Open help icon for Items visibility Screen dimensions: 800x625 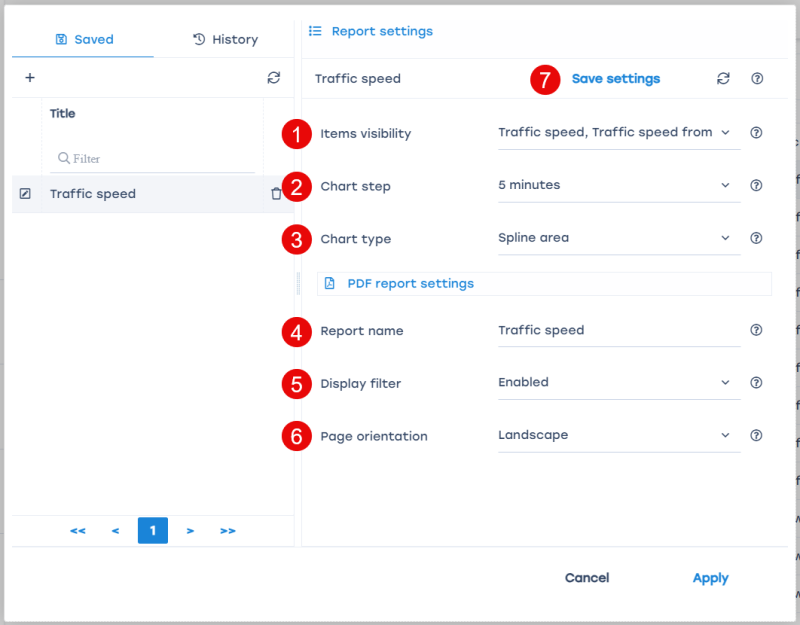click(x=756, y=132)
